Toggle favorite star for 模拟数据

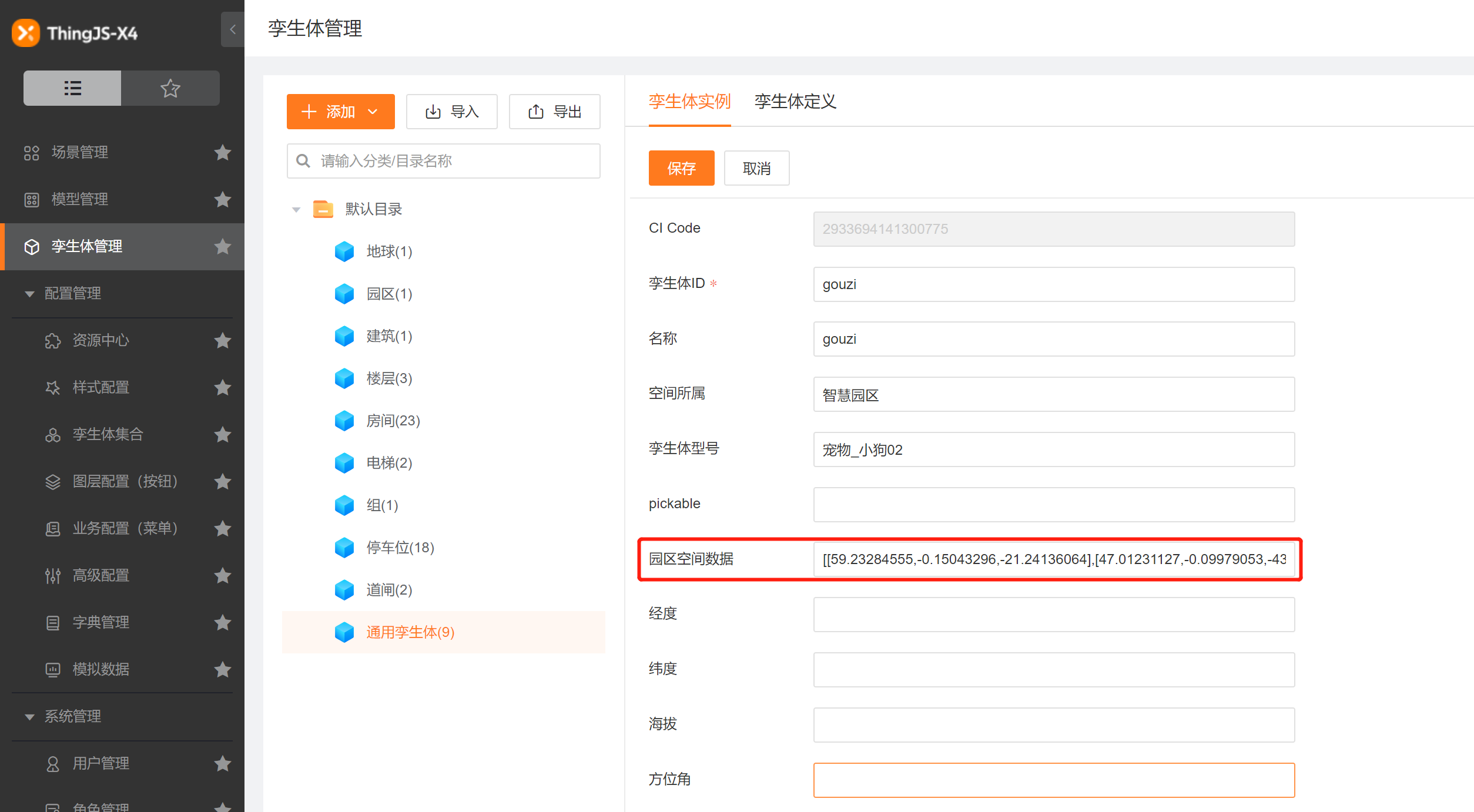tap(222, 669)
